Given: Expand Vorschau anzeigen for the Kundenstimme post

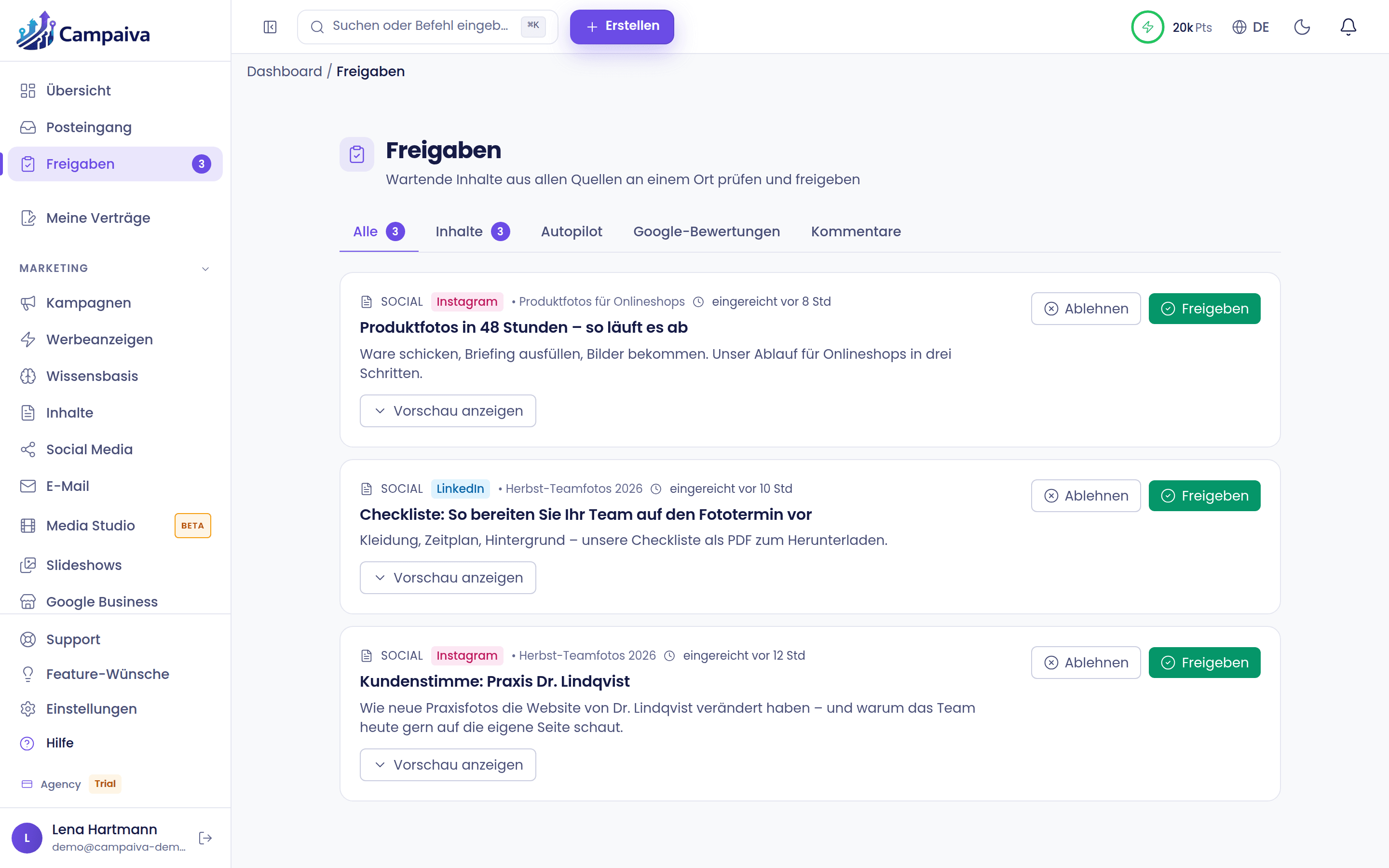Looking at the screenshot, I should click(x=448, y=765).
